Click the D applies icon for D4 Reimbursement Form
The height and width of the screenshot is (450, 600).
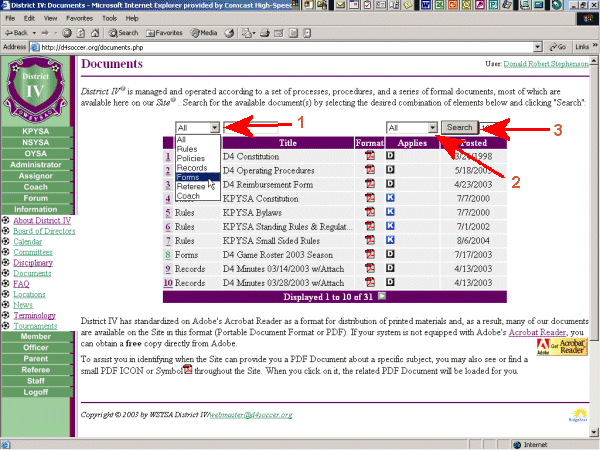click(390, 185)
